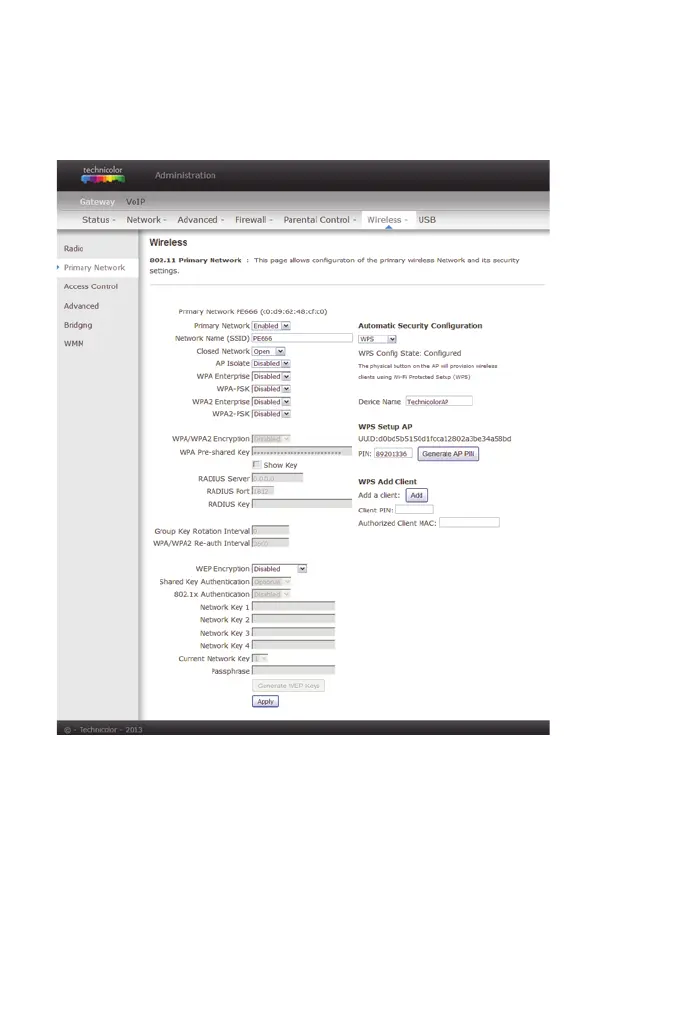Open the Firewall menu
This screenshot has width=686, height=1026.
coord(253,220)
